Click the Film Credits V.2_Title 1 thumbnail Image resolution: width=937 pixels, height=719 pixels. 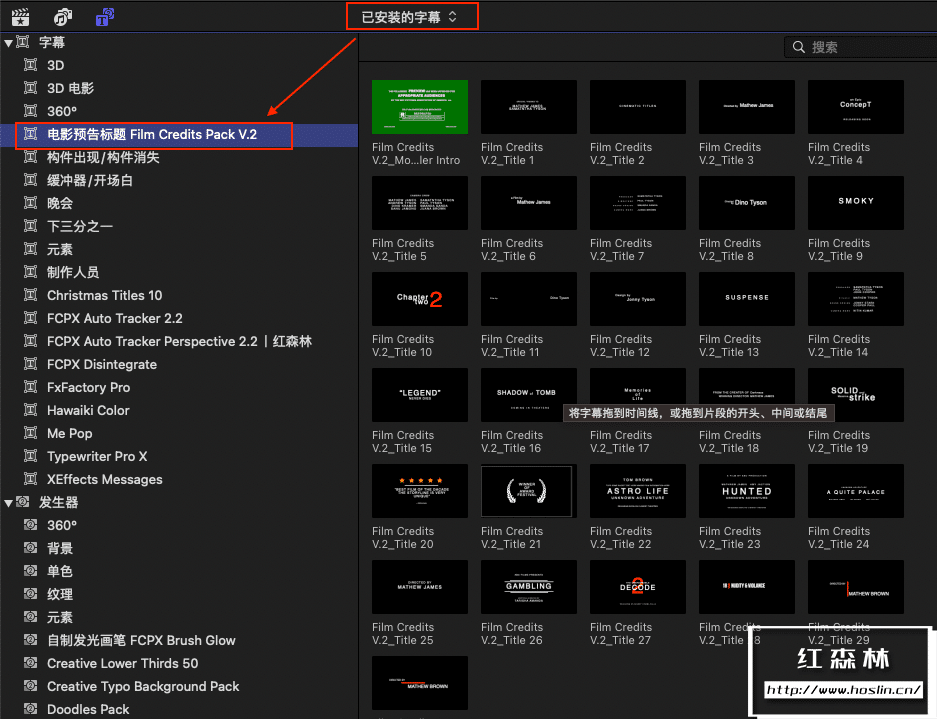(529, 107)
